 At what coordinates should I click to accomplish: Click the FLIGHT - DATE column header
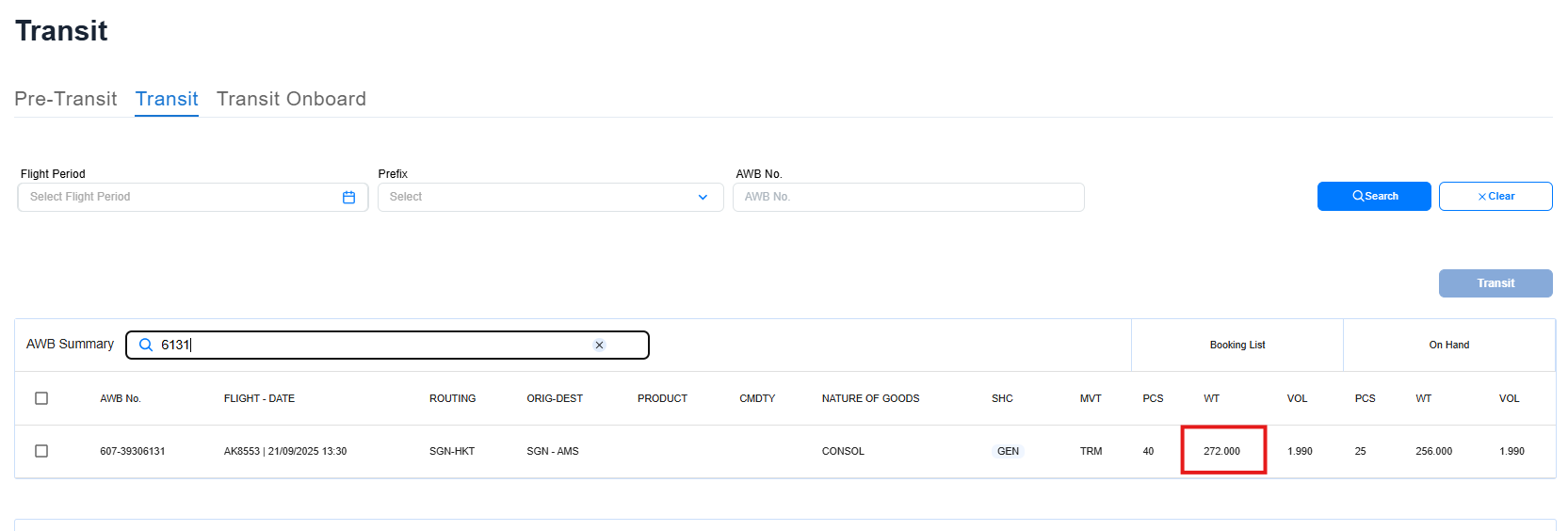tap(259, 398)
